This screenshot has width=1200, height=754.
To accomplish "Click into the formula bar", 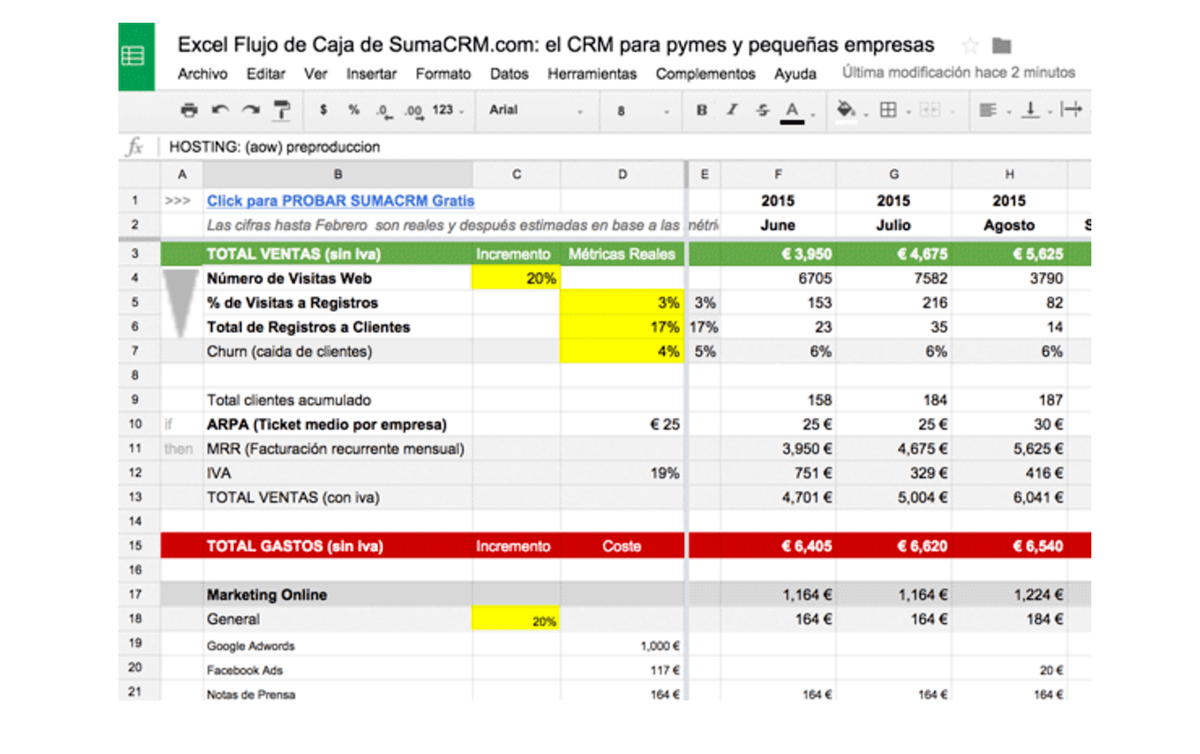I will click(x=625, y=147).
